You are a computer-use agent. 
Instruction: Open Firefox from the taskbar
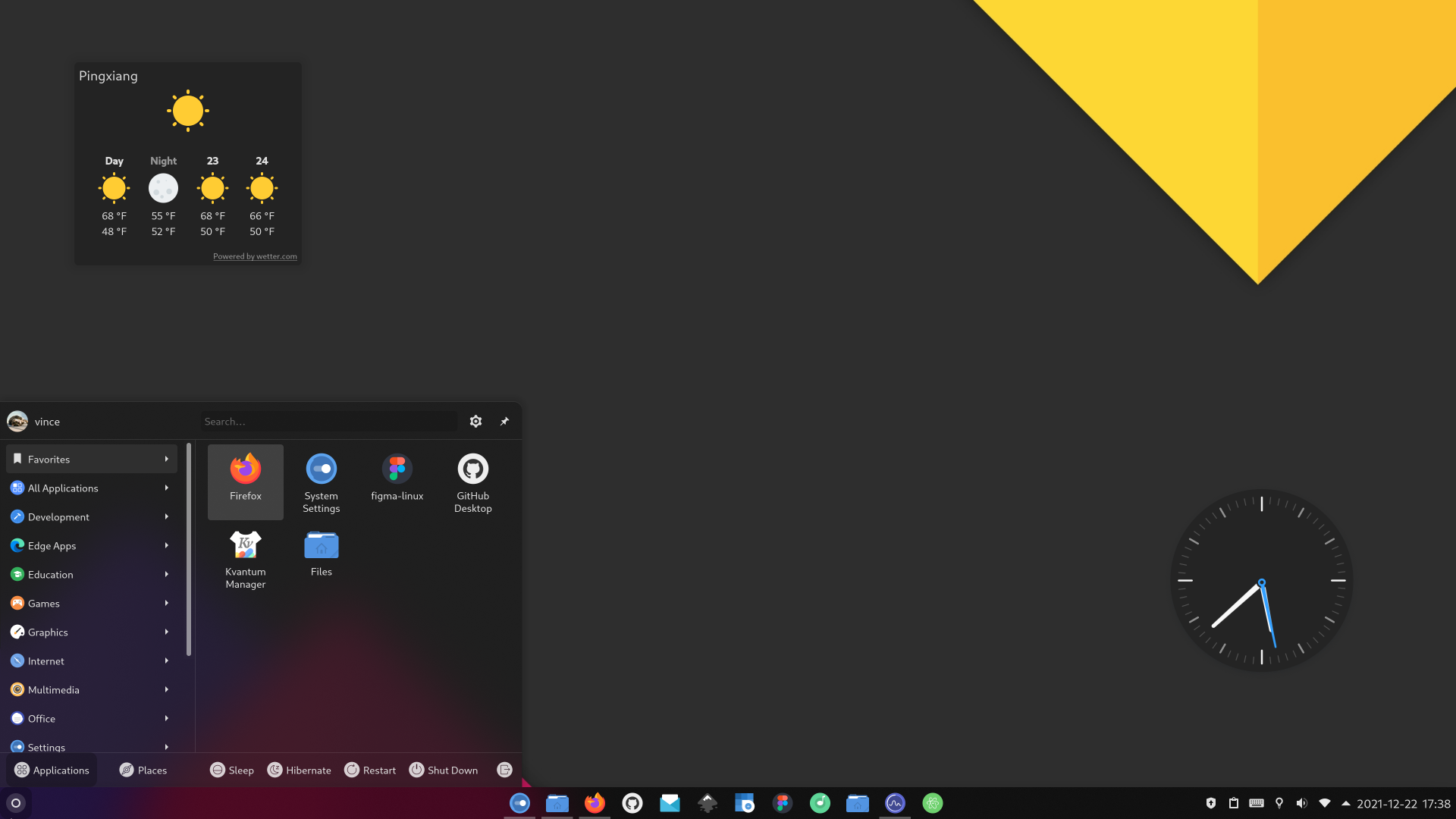coord(595,803)
